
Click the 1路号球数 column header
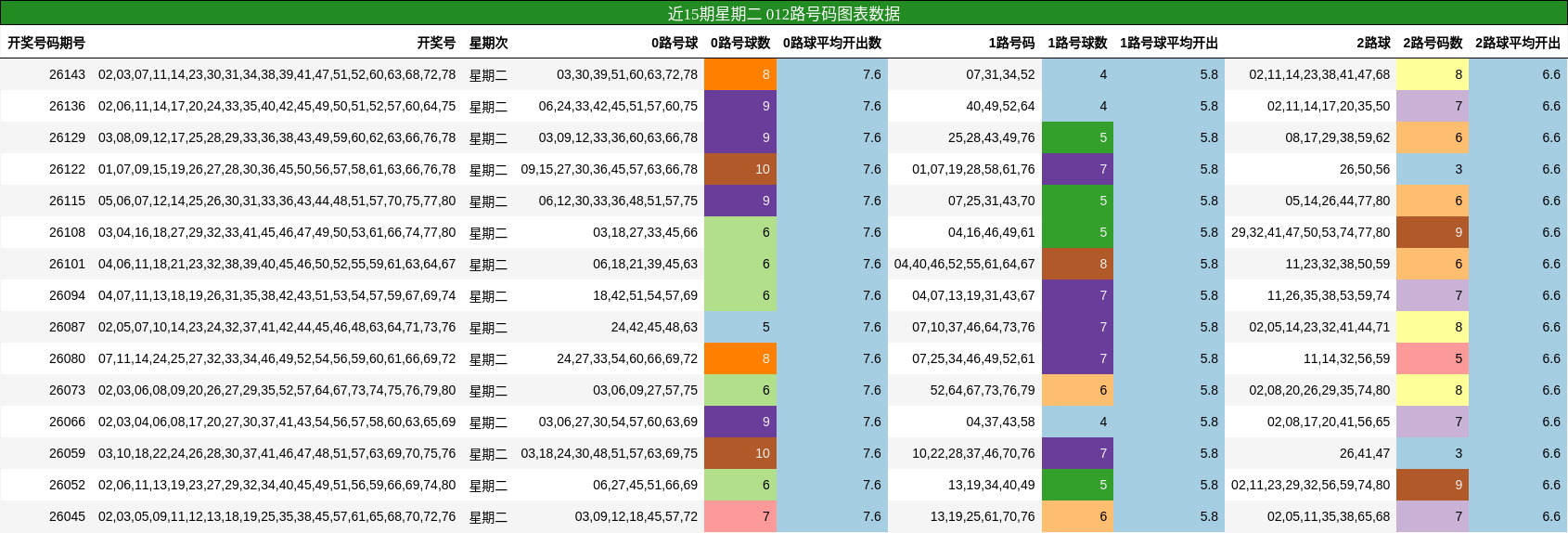1077,43
